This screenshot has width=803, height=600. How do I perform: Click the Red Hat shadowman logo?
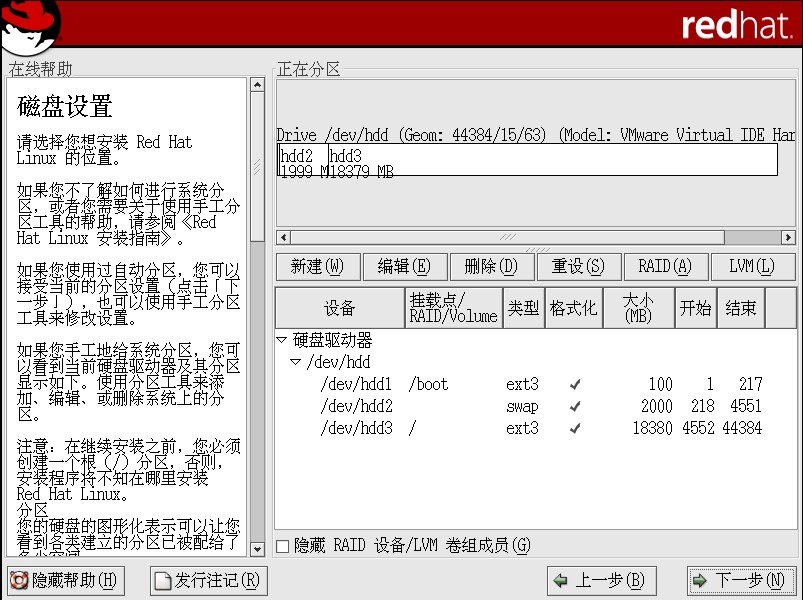(x=31, y=27)
